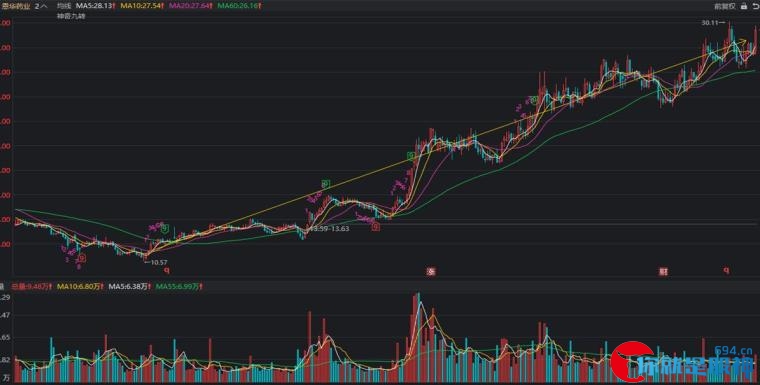The width and height of the screenshot is (760, 385).
Task: Click the volume MA5:6.38万 label
Action: click(x=129, y=287)
